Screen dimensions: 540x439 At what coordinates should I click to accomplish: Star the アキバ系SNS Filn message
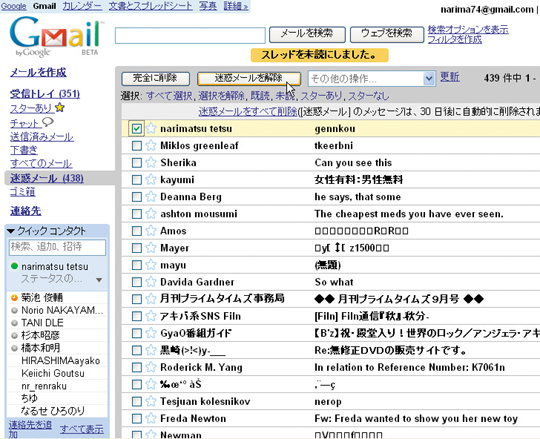pyautogui.click(x=151, y=316)
